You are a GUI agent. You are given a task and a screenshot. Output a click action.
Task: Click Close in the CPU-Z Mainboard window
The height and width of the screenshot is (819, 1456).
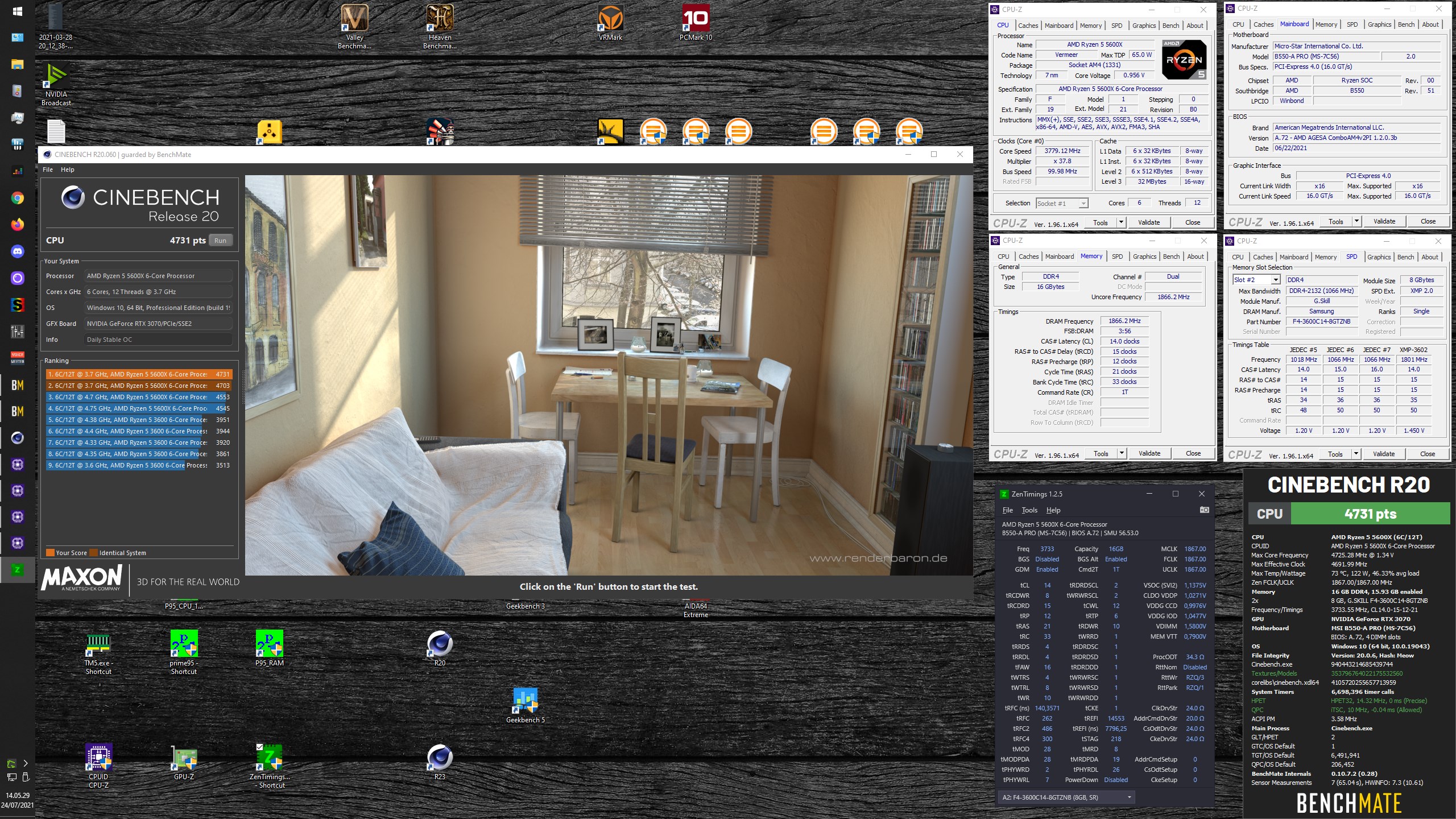pyautogui.click(x=1428, y=221)
